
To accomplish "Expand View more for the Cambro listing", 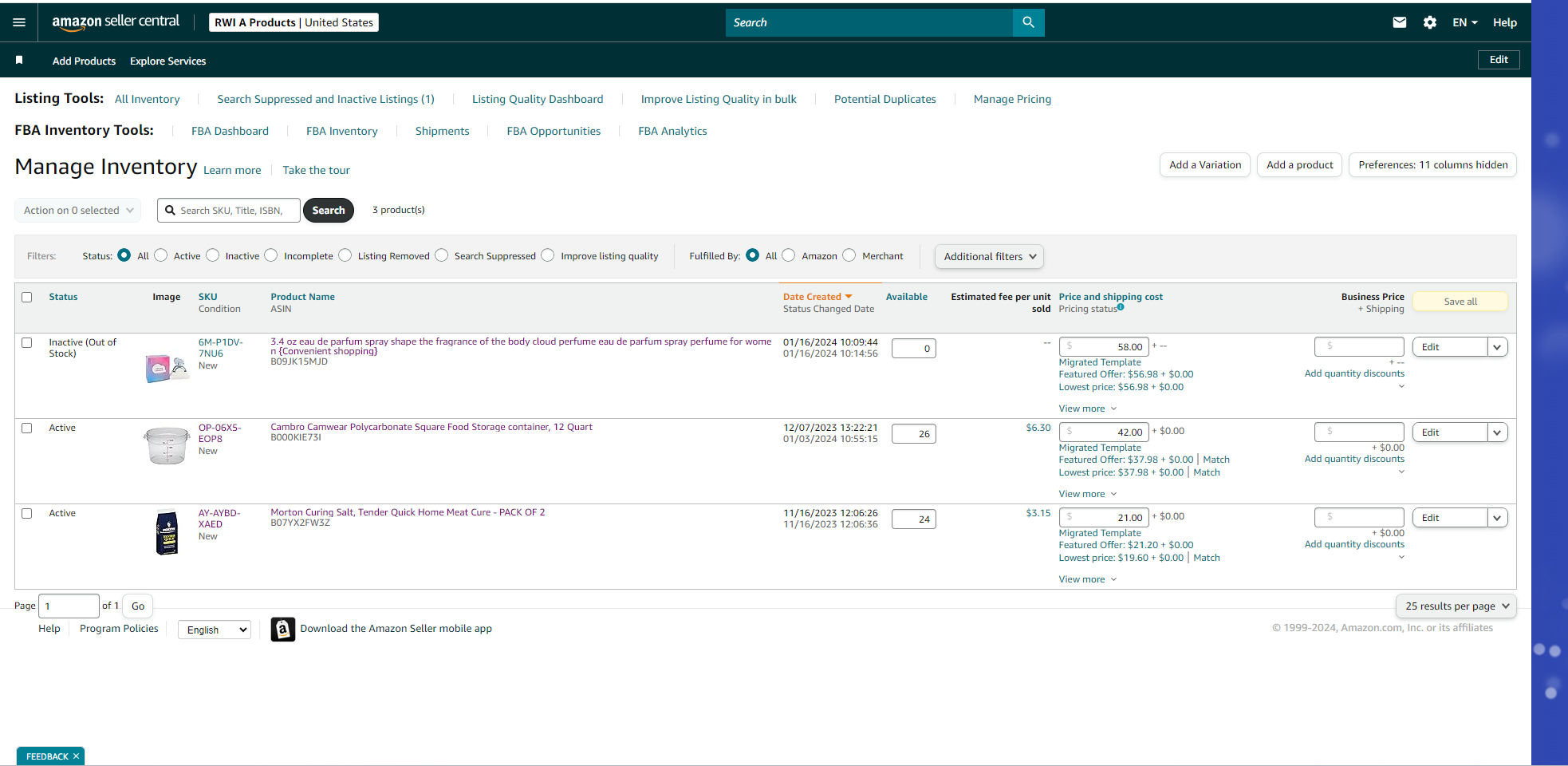I will [1087, 494].
